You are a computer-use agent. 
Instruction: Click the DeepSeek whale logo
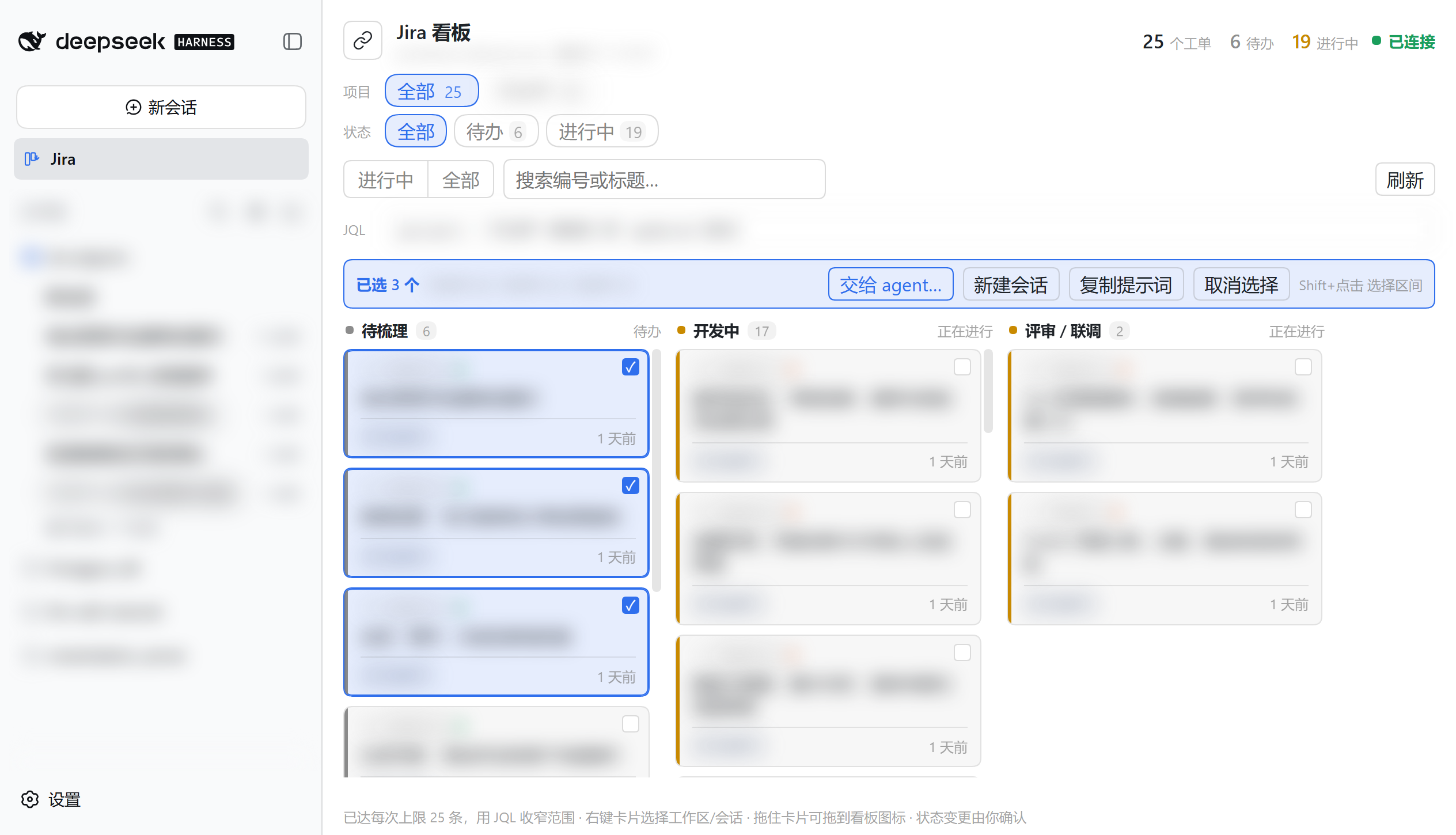point(32,41)
